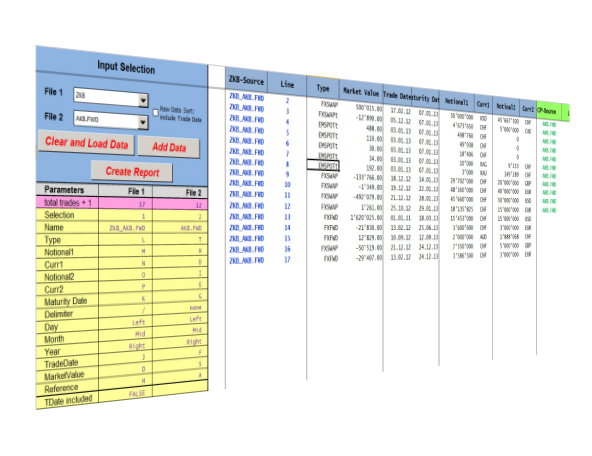Click the highlighted EMSPOTt cell with black border
Screen dimensions: 592x456
click(323, 165)
